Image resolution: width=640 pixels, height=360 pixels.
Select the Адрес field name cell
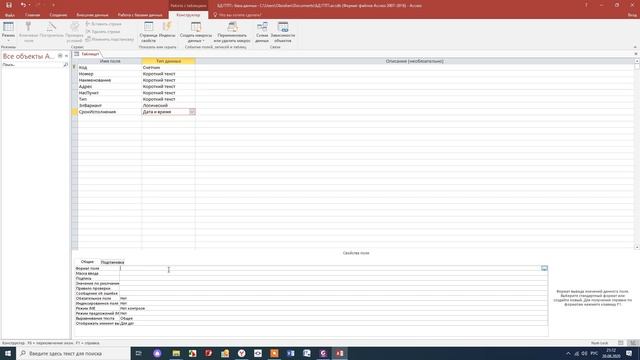click(x=109, y=87)
